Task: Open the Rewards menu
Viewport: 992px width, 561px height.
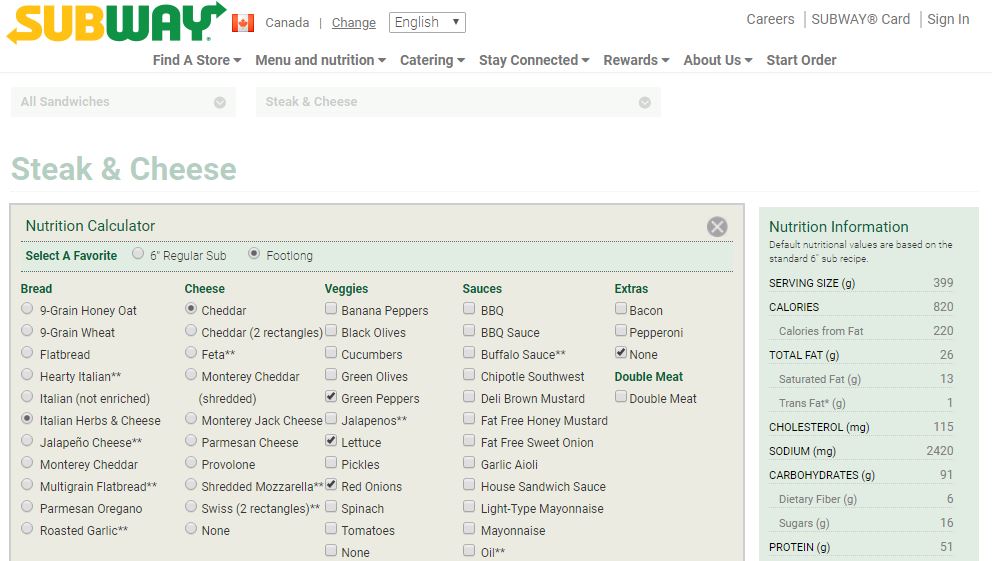Action: [636, 60]
